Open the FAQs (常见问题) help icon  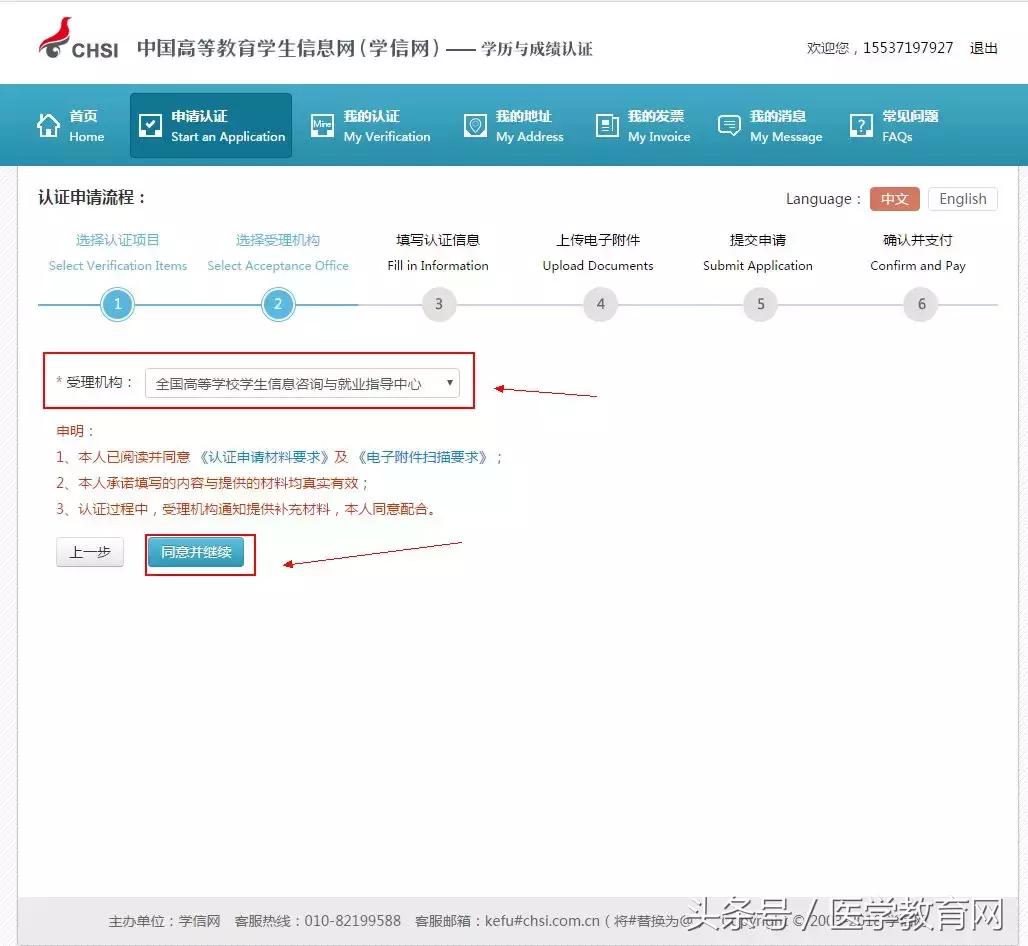tap(860, 125)
